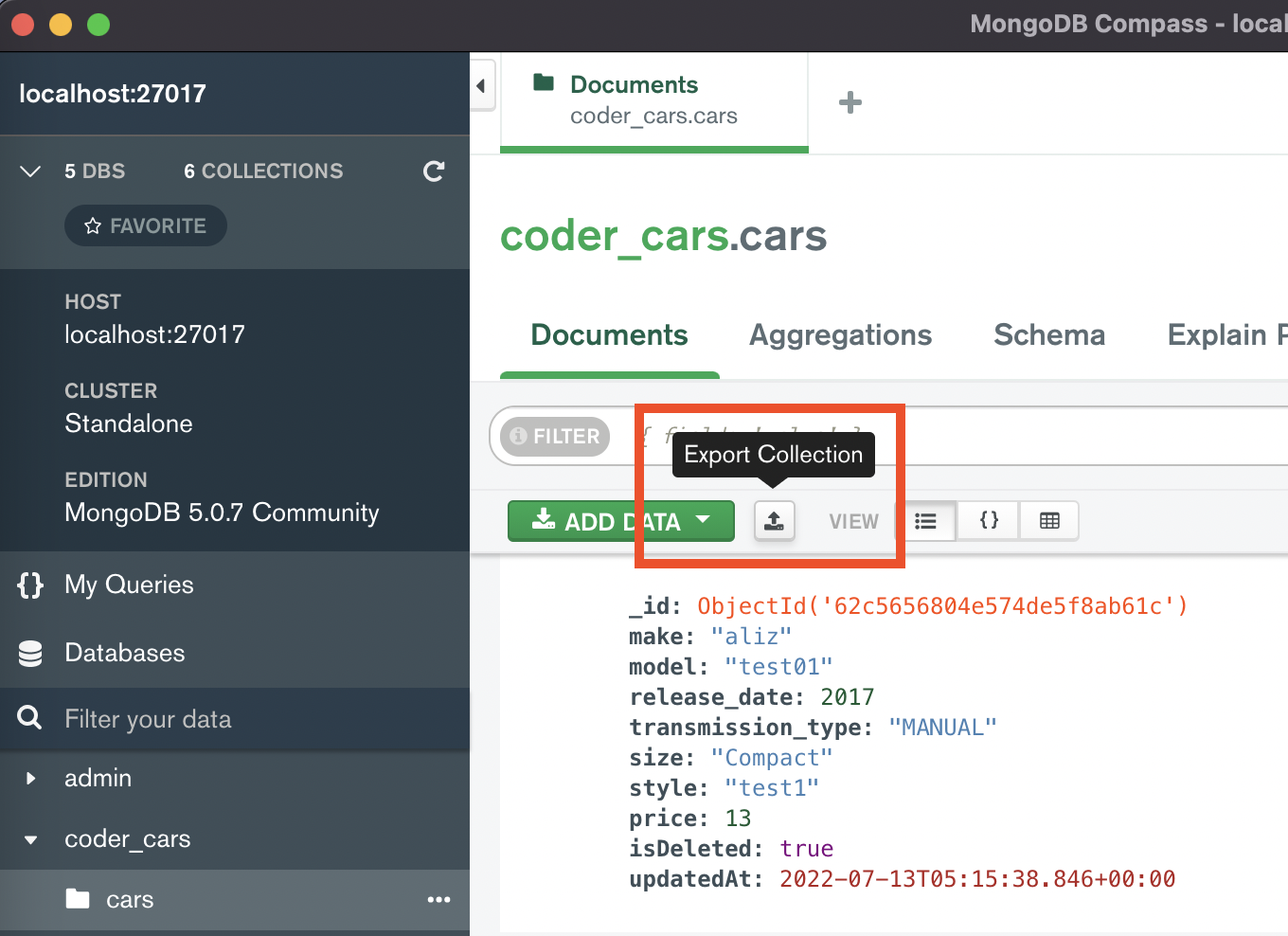The width and height of the screenshot is (1288, 936).
Task: Click the My Queries braces icon
Action: point(30,585)
